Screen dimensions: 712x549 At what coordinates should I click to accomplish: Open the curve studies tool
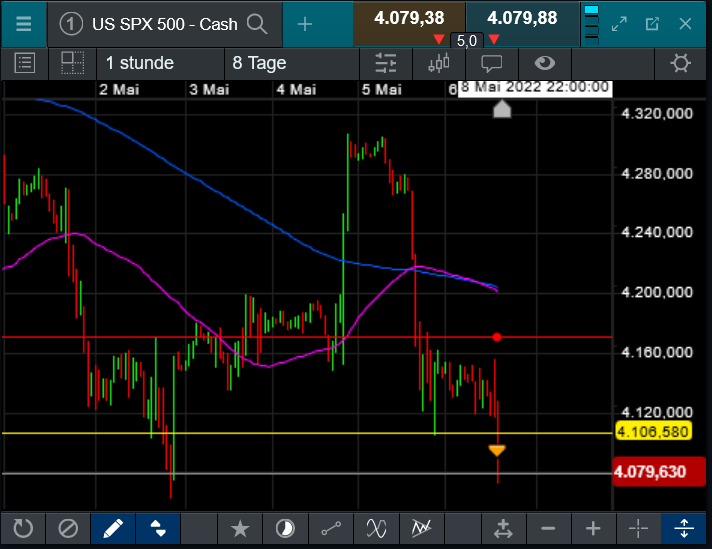tap(376, 529)
